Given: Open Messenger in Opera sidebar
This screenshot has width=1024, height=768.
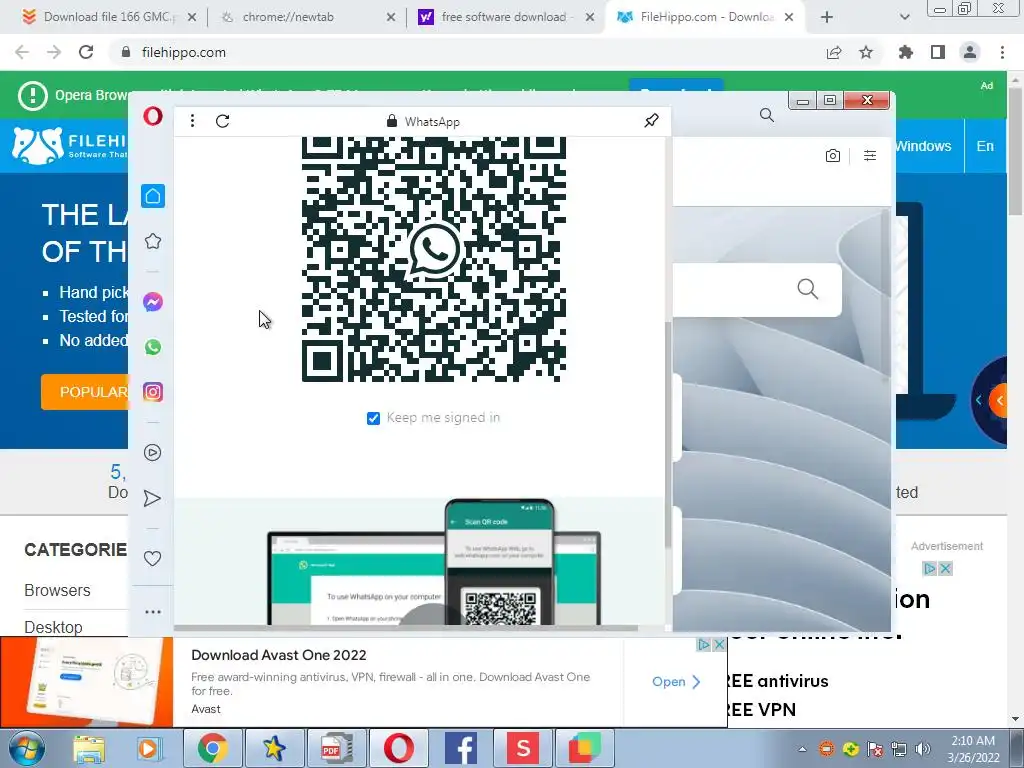Looking at the screenshot, I should click(x=153, y=302).
